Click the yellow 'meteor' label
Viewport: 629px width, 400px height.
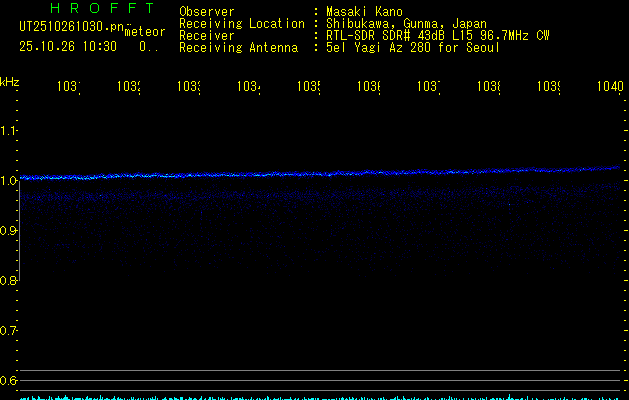145,32
